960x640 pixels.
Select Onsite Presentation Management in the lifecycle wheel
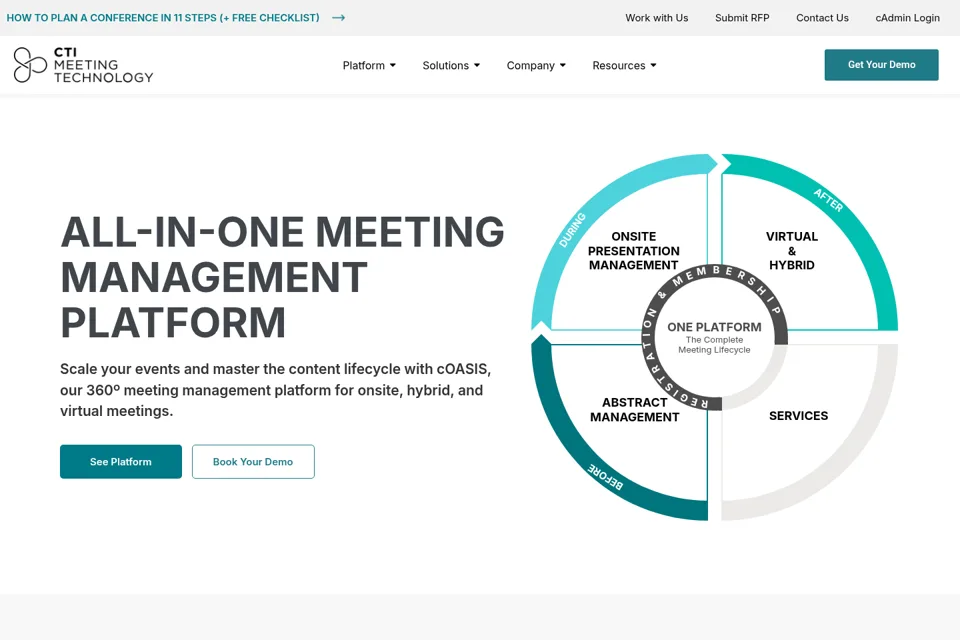(x=634, y=250)
